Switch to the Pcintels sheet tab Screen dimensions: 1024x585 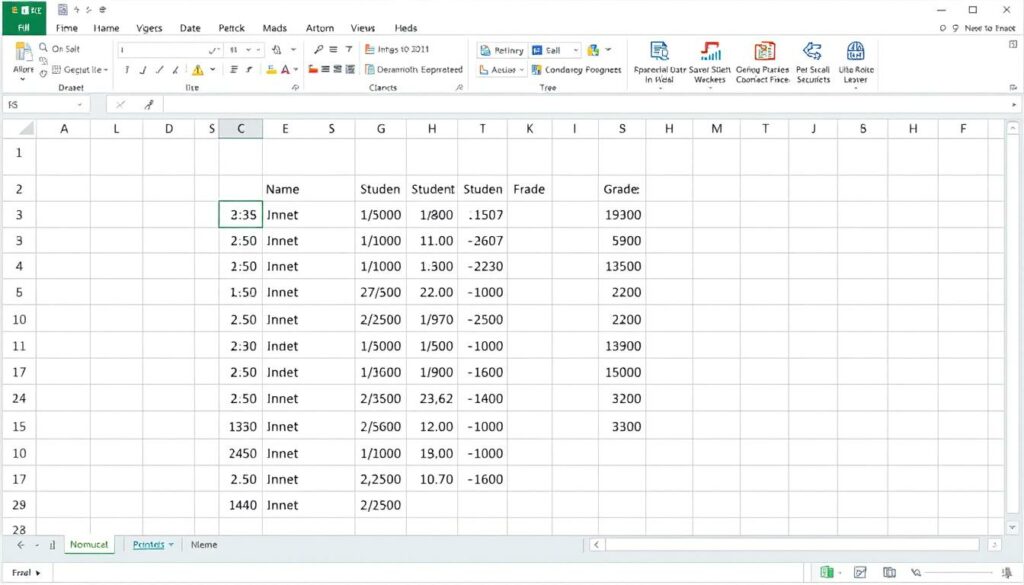[x=148, y=545]
